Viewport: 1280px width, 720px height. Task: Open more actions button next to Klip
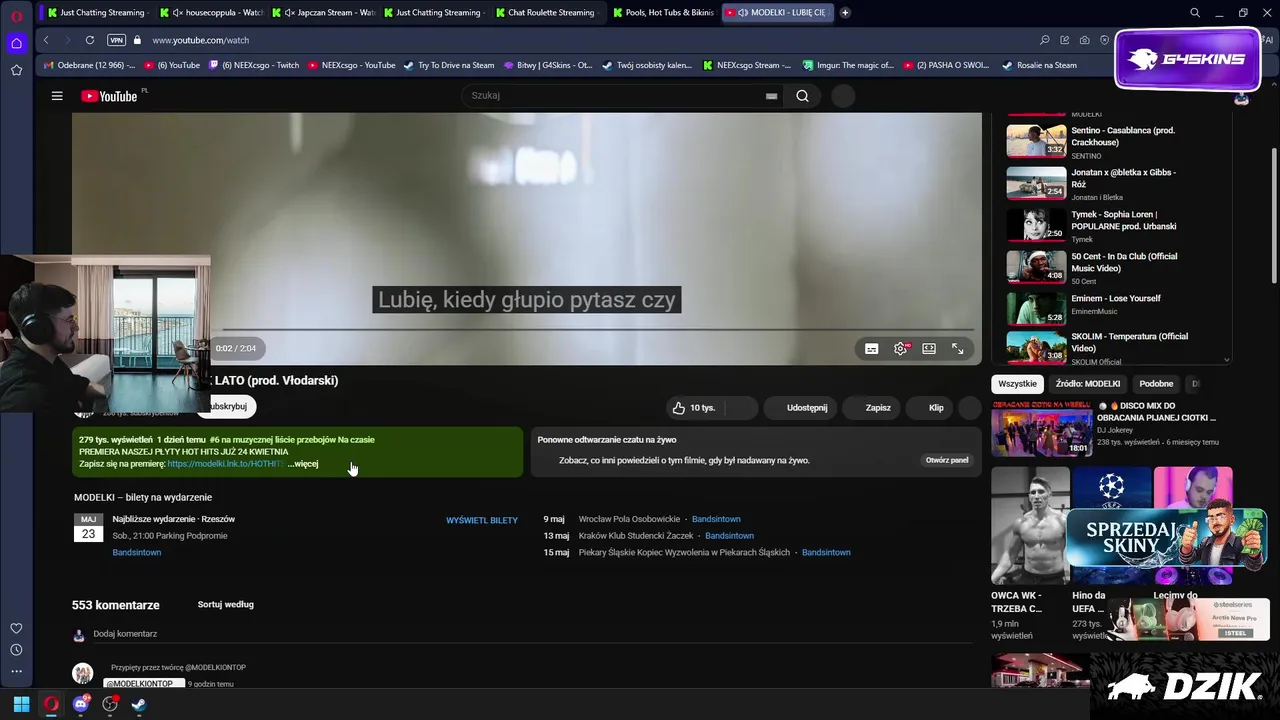point(969,408)
